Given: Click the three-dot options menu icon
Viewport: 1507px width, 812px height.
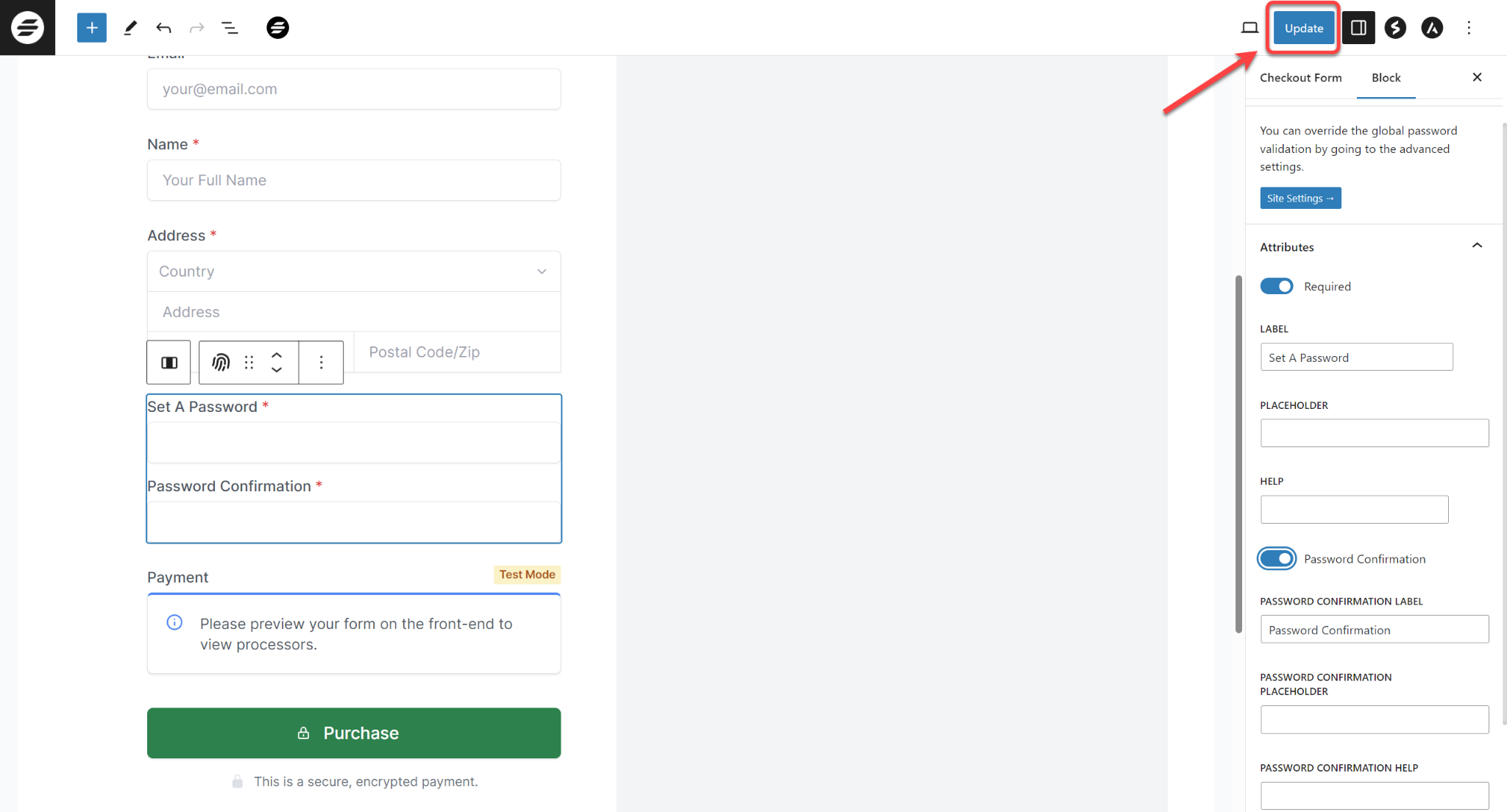Looking at the screenshot, I should pos(1469,28).
